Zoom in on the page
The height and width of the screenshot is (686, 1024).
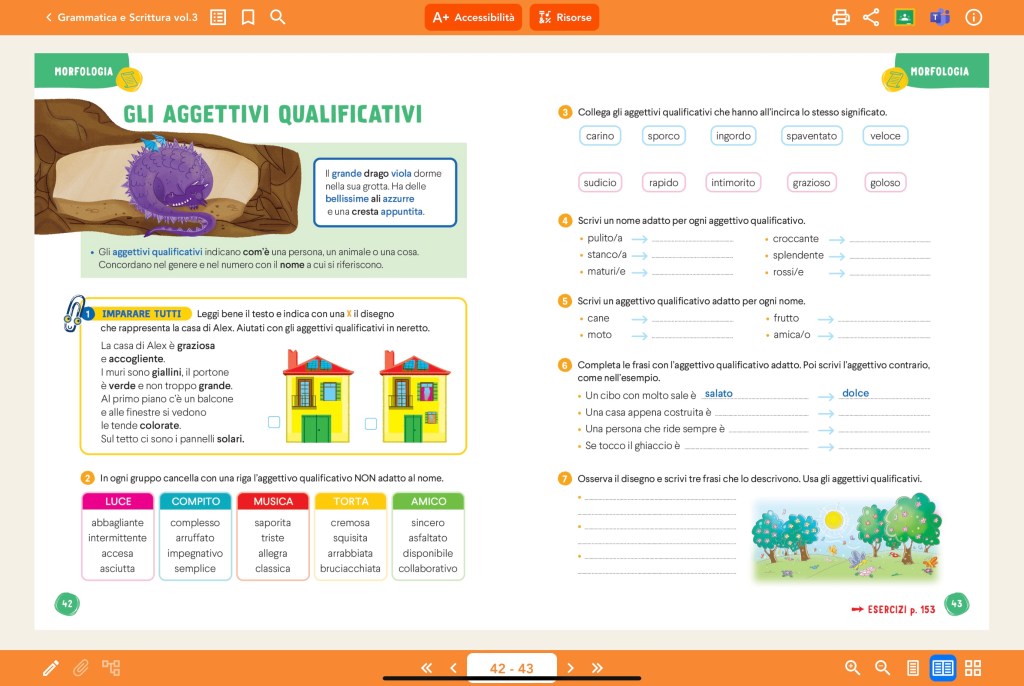[853, 668]
